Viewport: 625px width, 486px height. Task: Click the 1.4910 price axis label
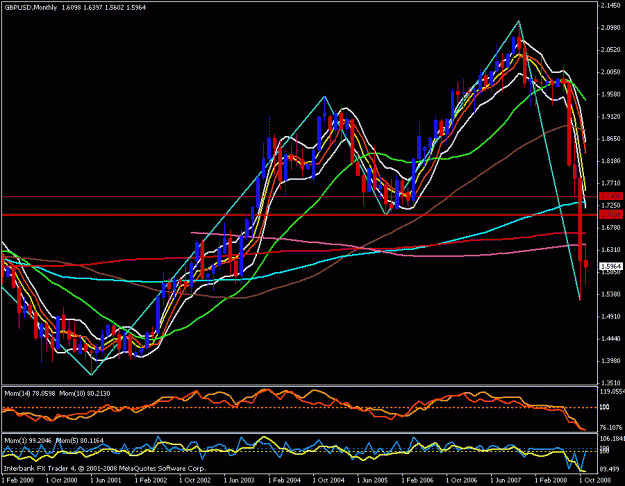611,317
